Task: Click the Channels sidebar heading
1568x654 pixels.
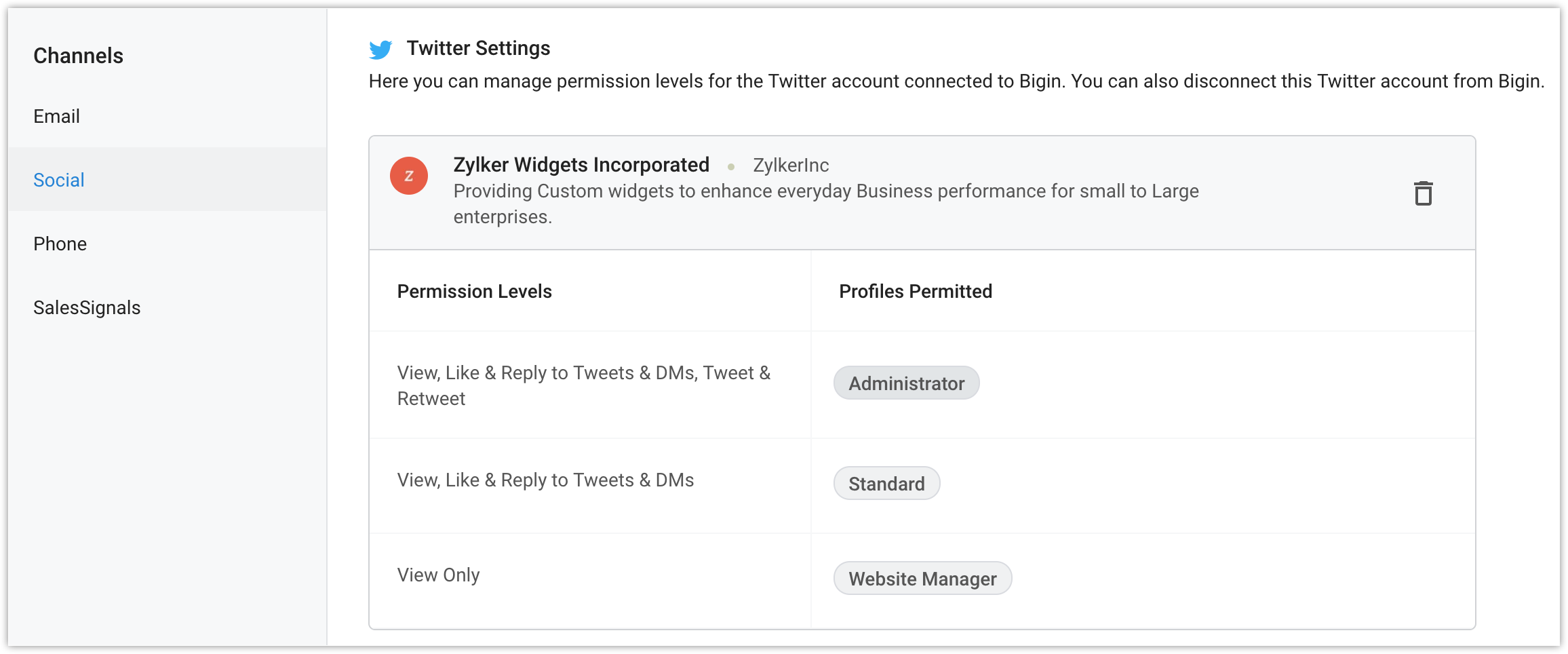Action: click(79, 56)
